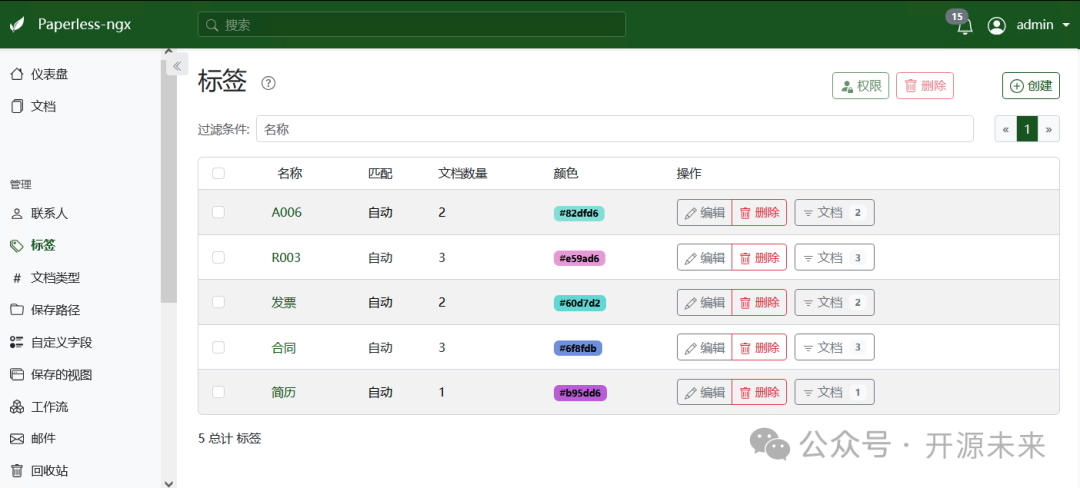
Task: Toggle the select-all checkbox in table header
Action: coord(218,173)
